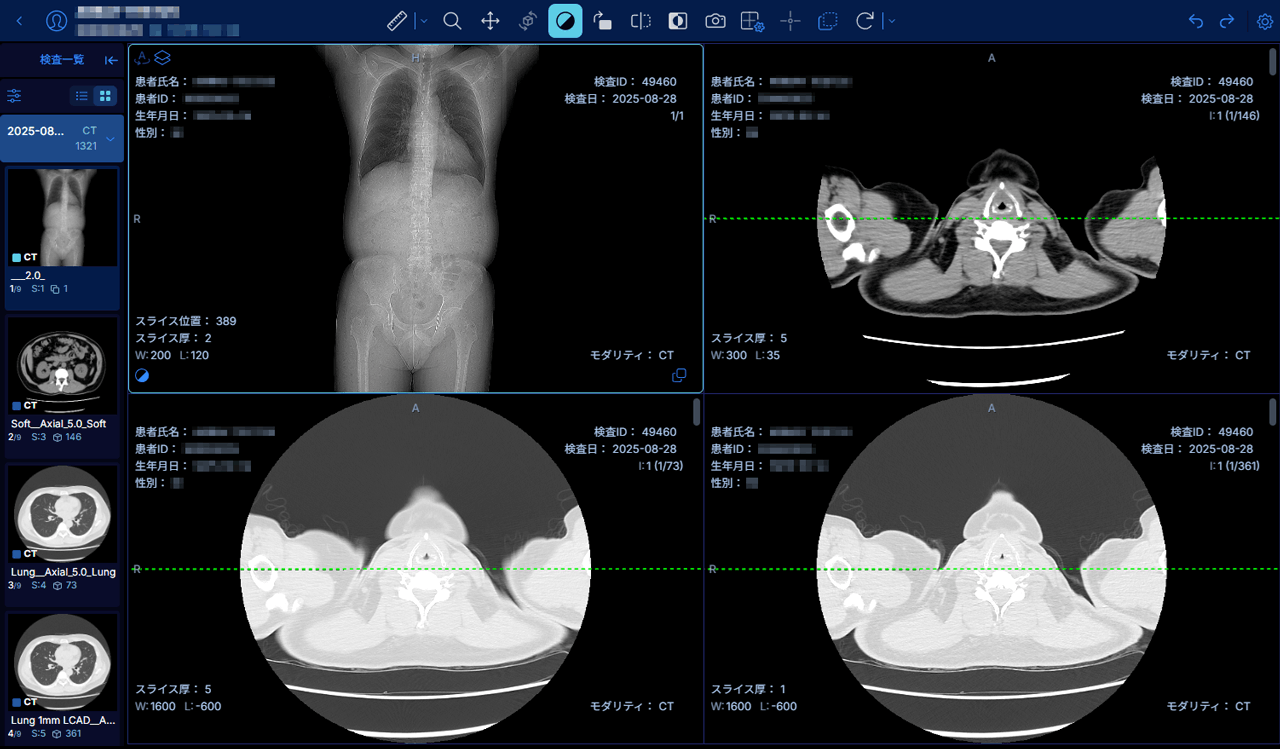Switch study list to grid view
1280x749 pixels.
[x=104, y=96]
